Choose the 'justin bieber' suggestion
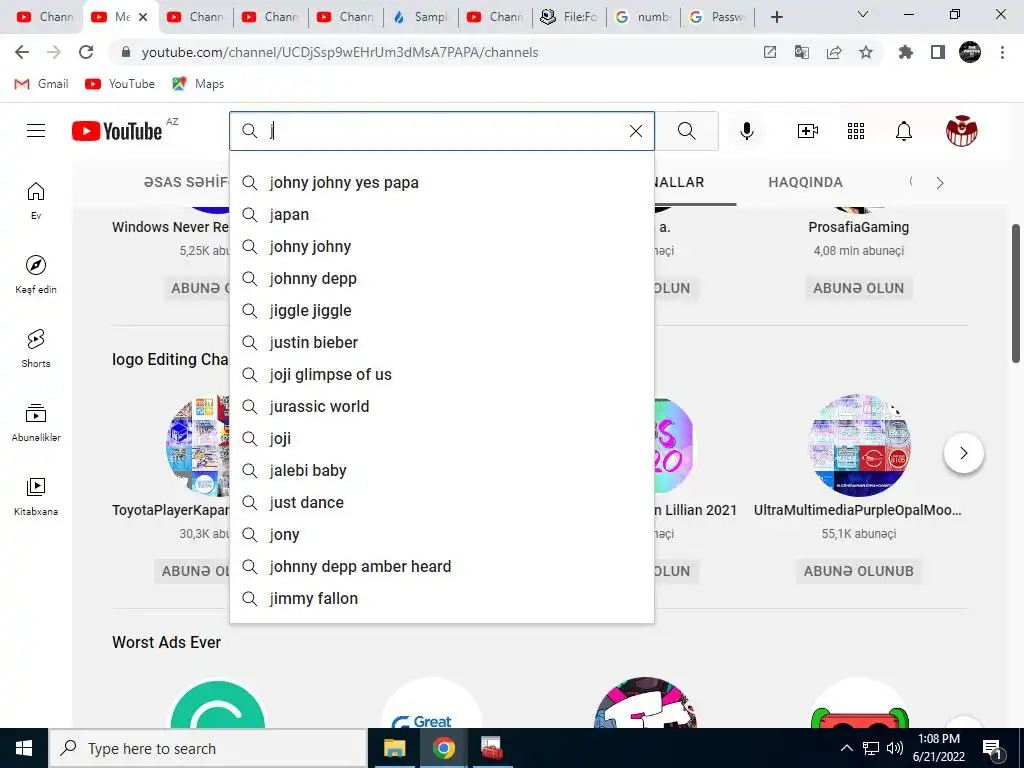 [x=442, y=343]
